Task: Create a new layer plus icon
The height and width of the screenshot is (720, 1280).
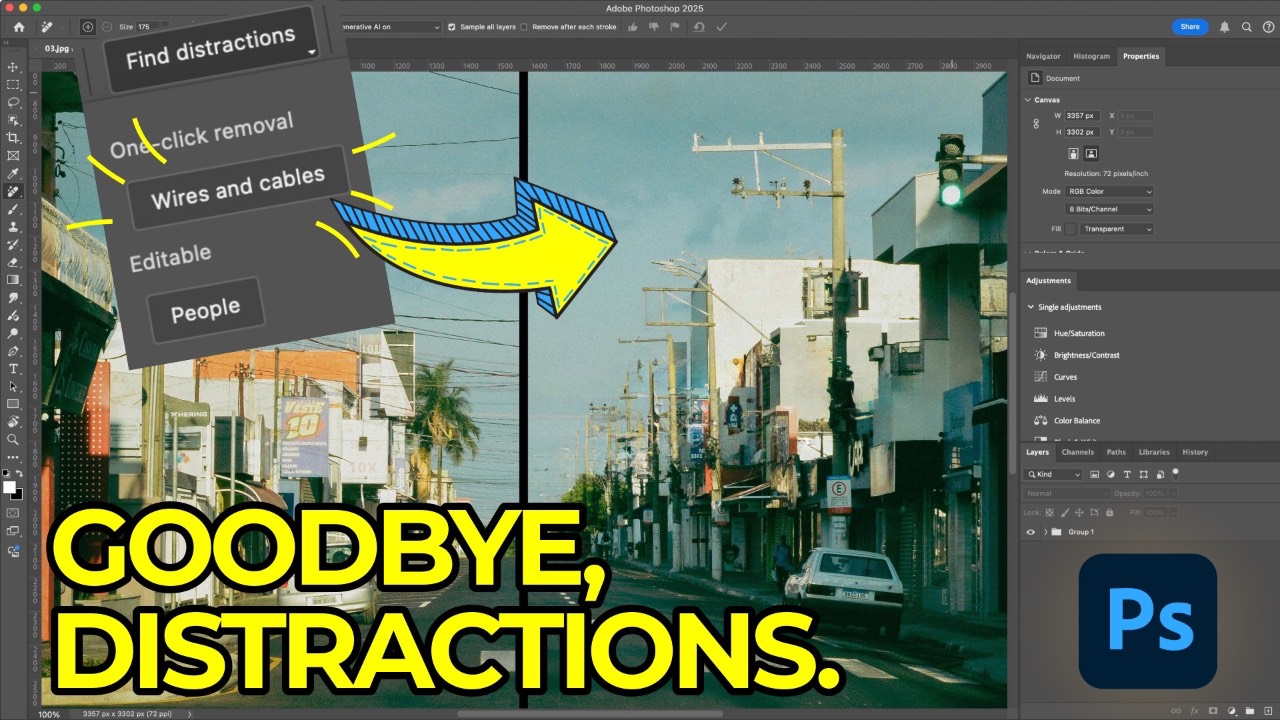Action: [x=1266, y=711]
